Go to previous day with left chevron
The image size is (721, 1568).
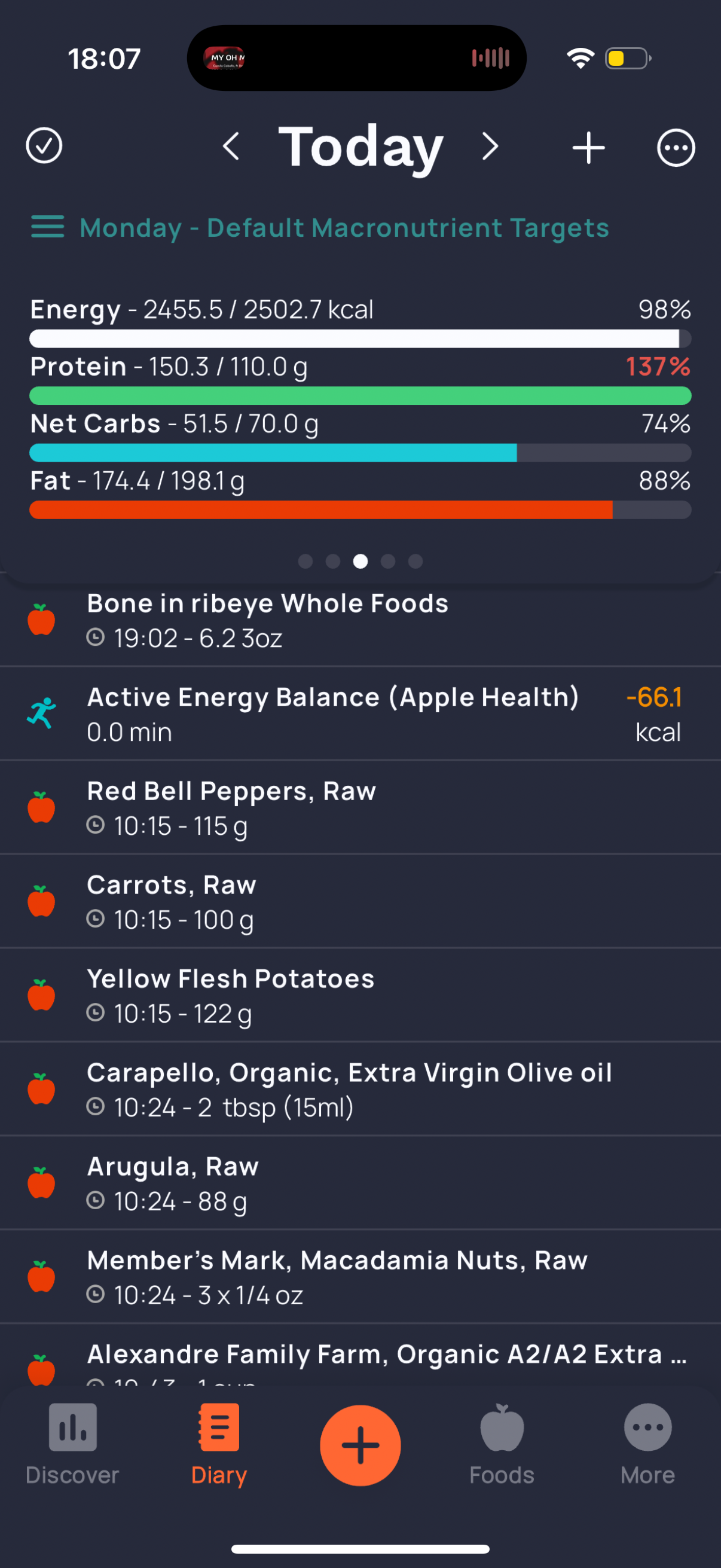(x=231, y=146)
